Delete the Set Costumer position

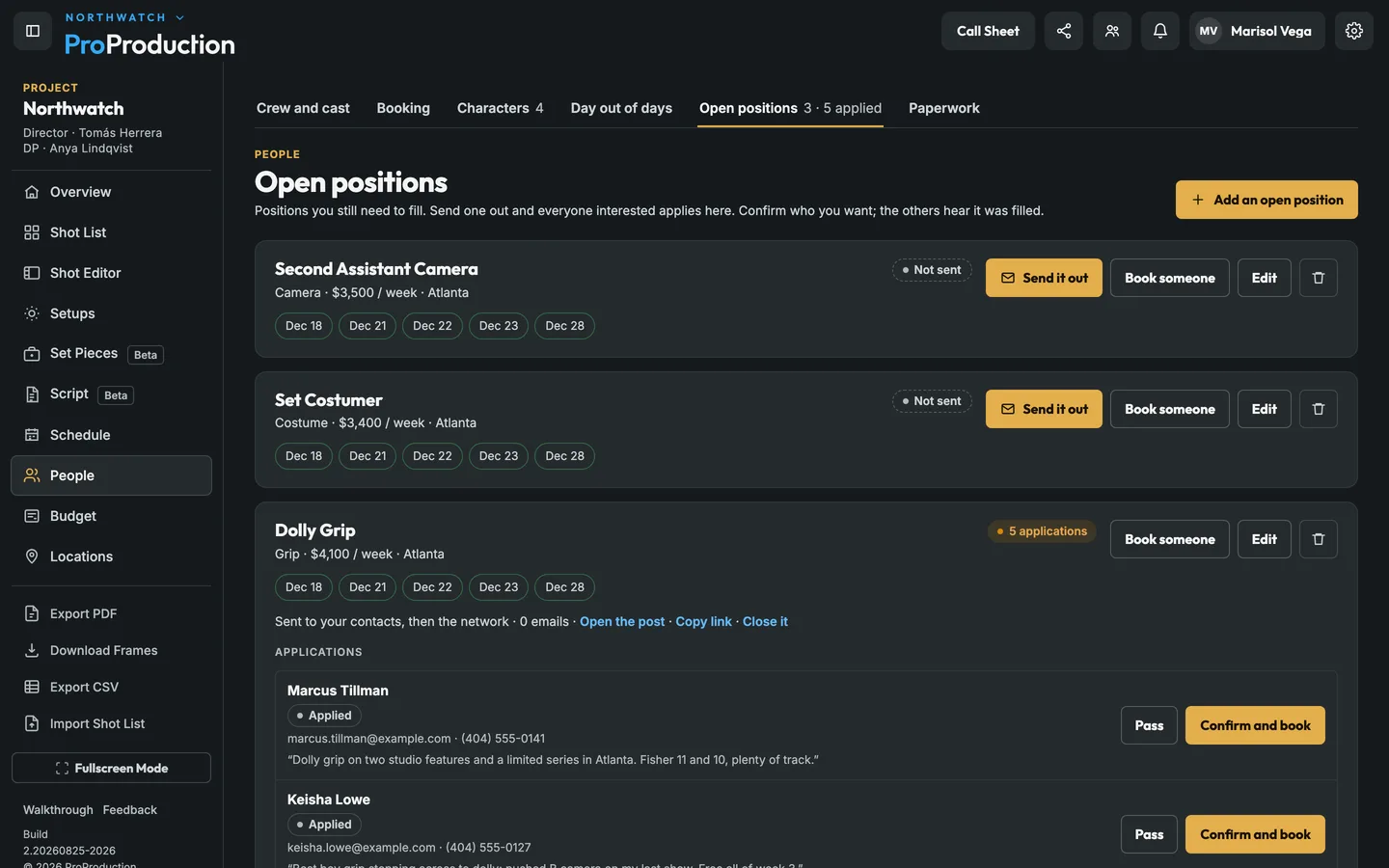1319,409
